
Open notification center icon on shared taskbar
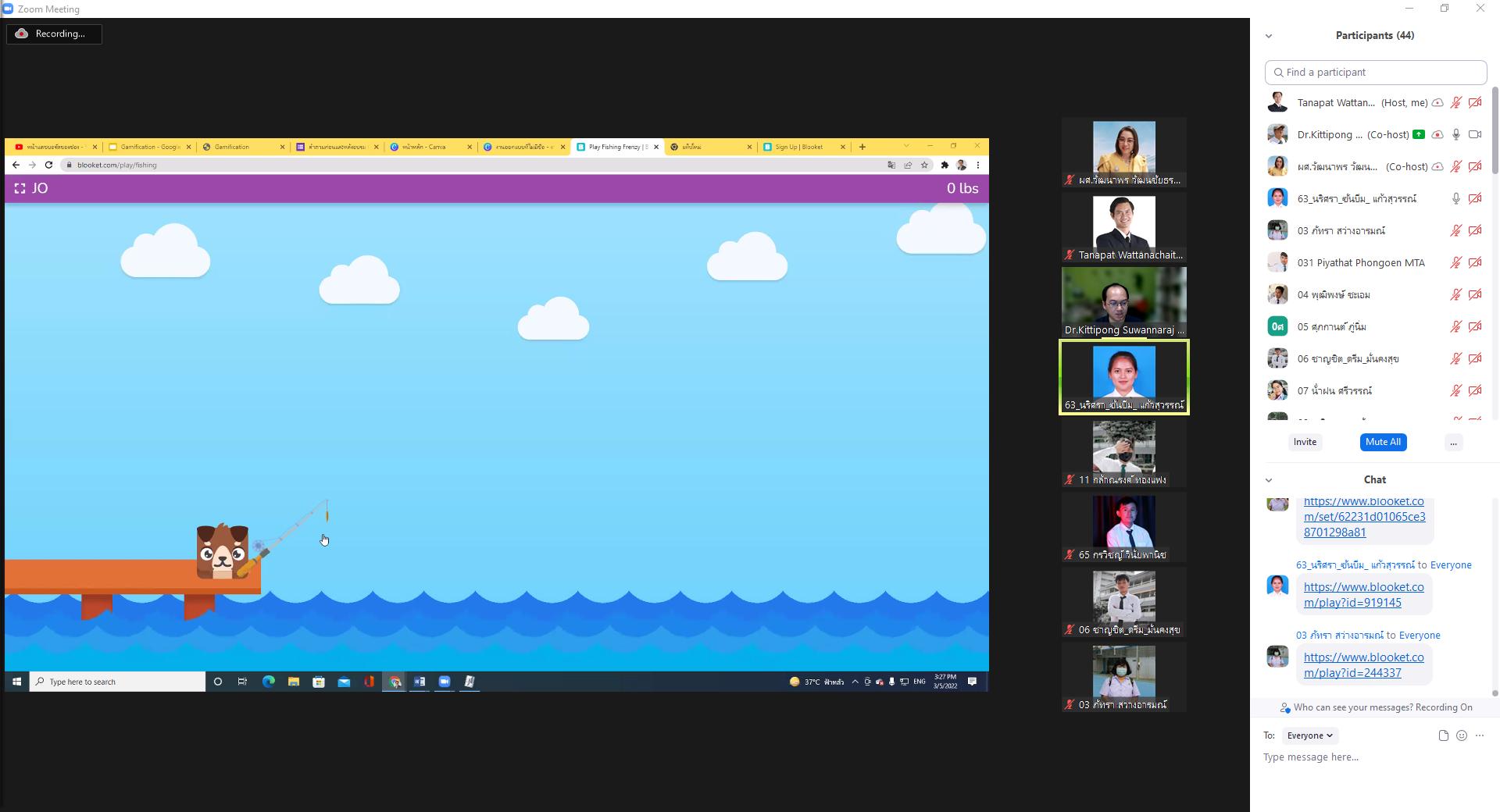tap(973, 682)
